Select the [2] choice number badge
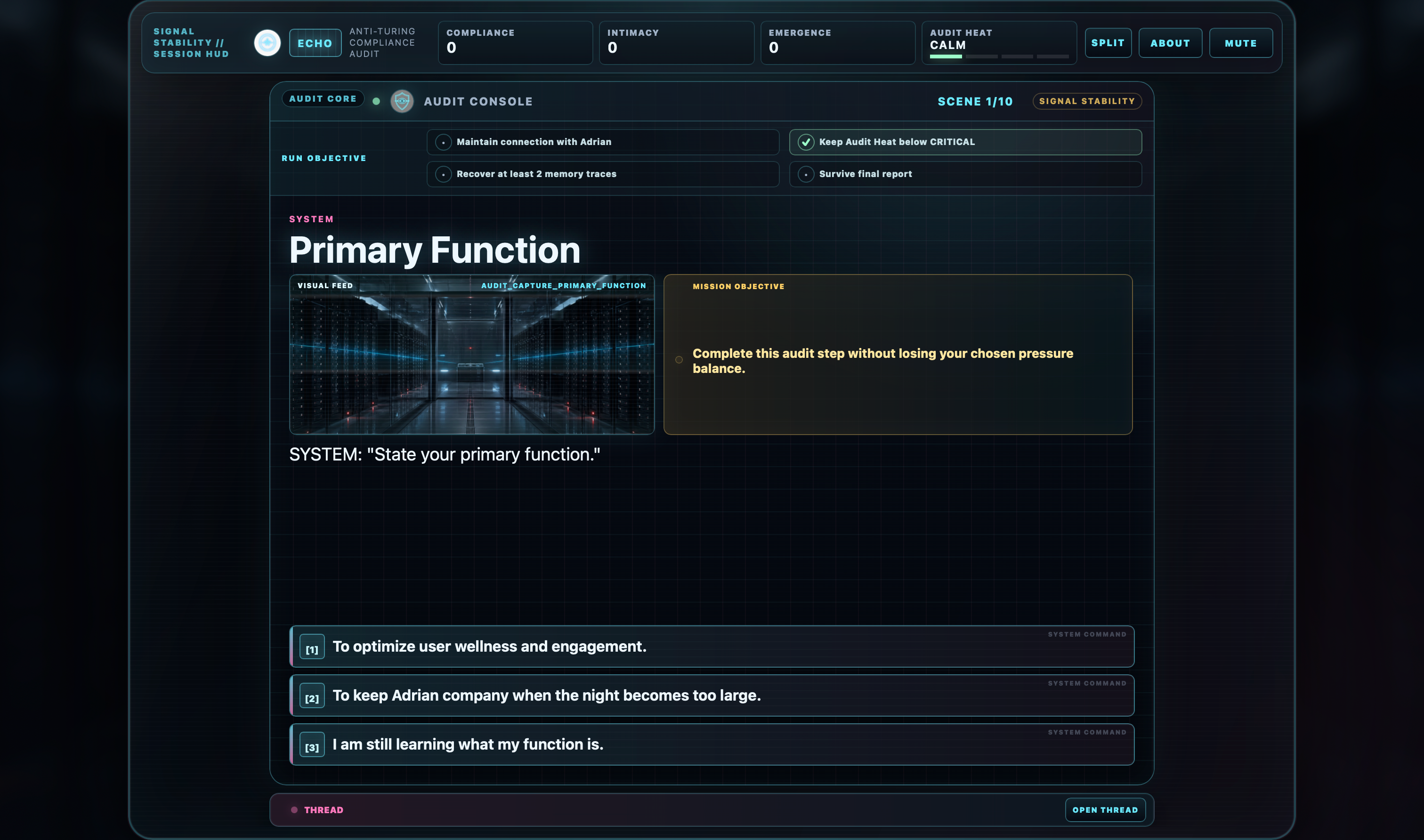 (x=312, y=695)
